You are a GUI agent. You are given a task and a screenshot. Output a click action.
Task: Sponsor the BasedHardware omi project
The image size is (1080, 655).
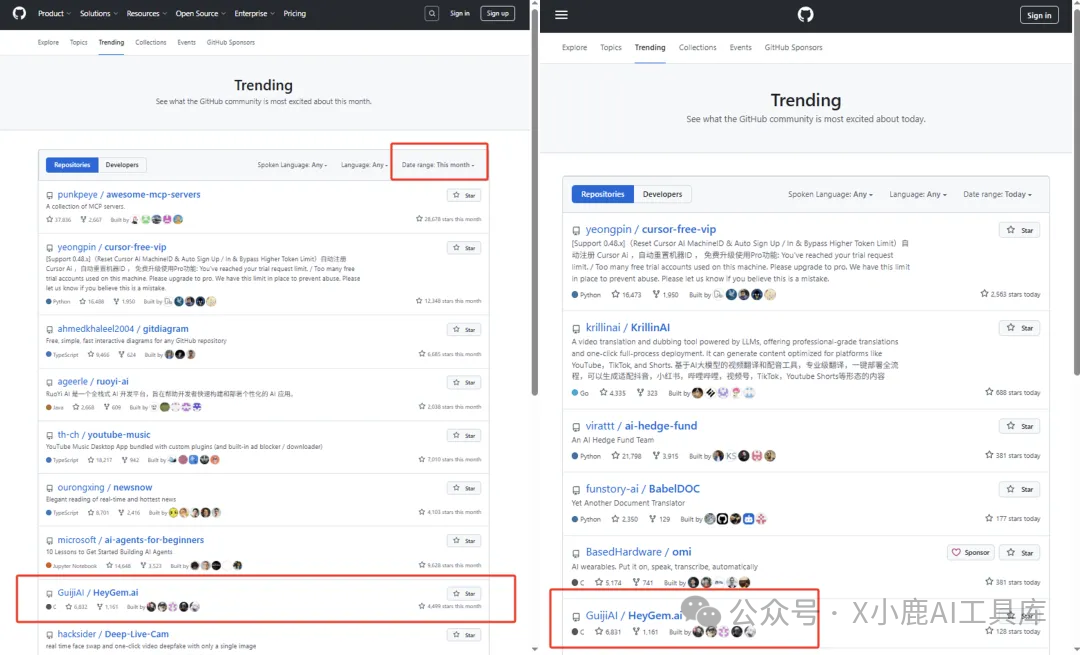point(970,552)
